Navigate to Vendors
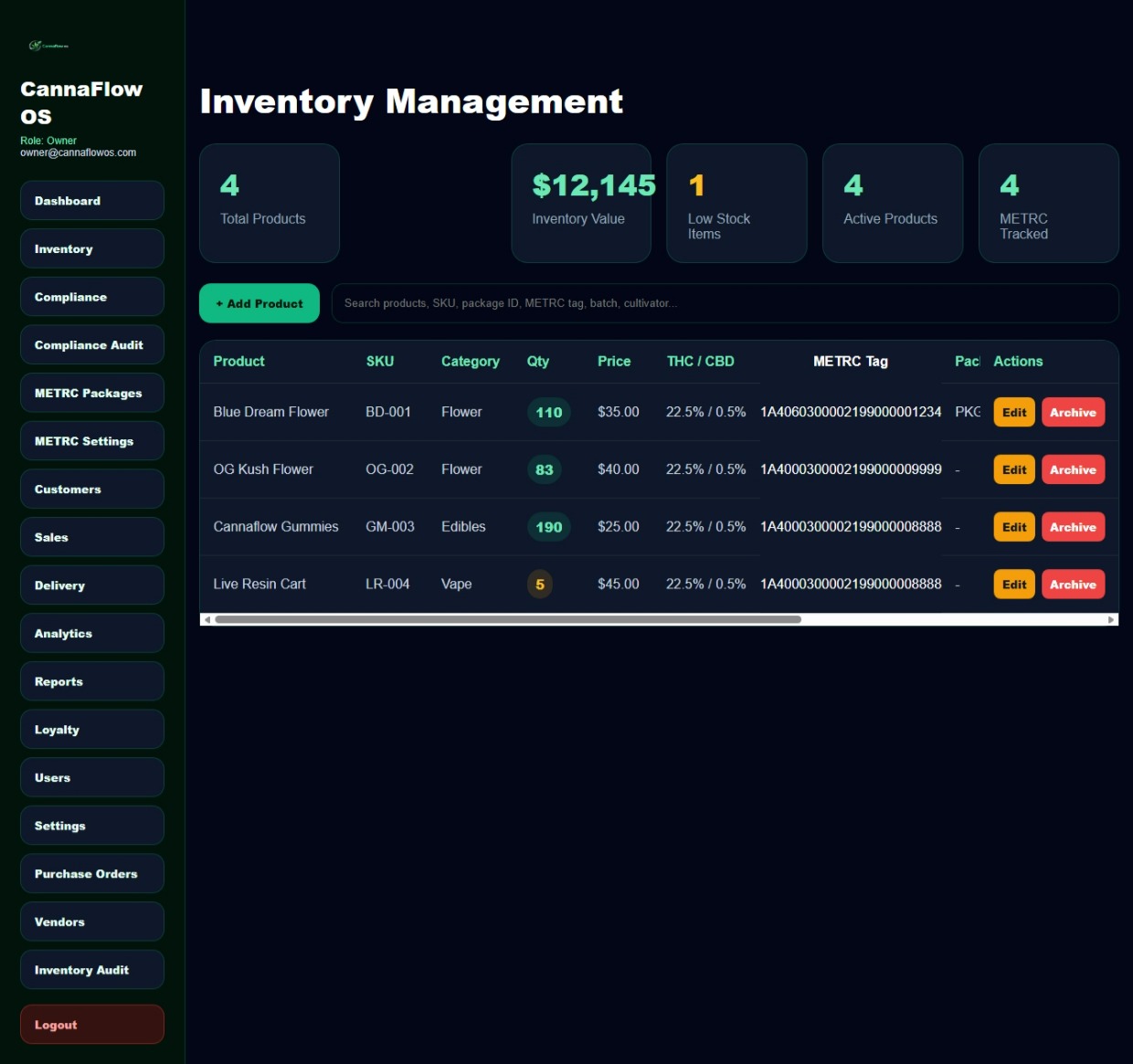This screenshot has height=1064, width=1133. click(x=92, y=922)
